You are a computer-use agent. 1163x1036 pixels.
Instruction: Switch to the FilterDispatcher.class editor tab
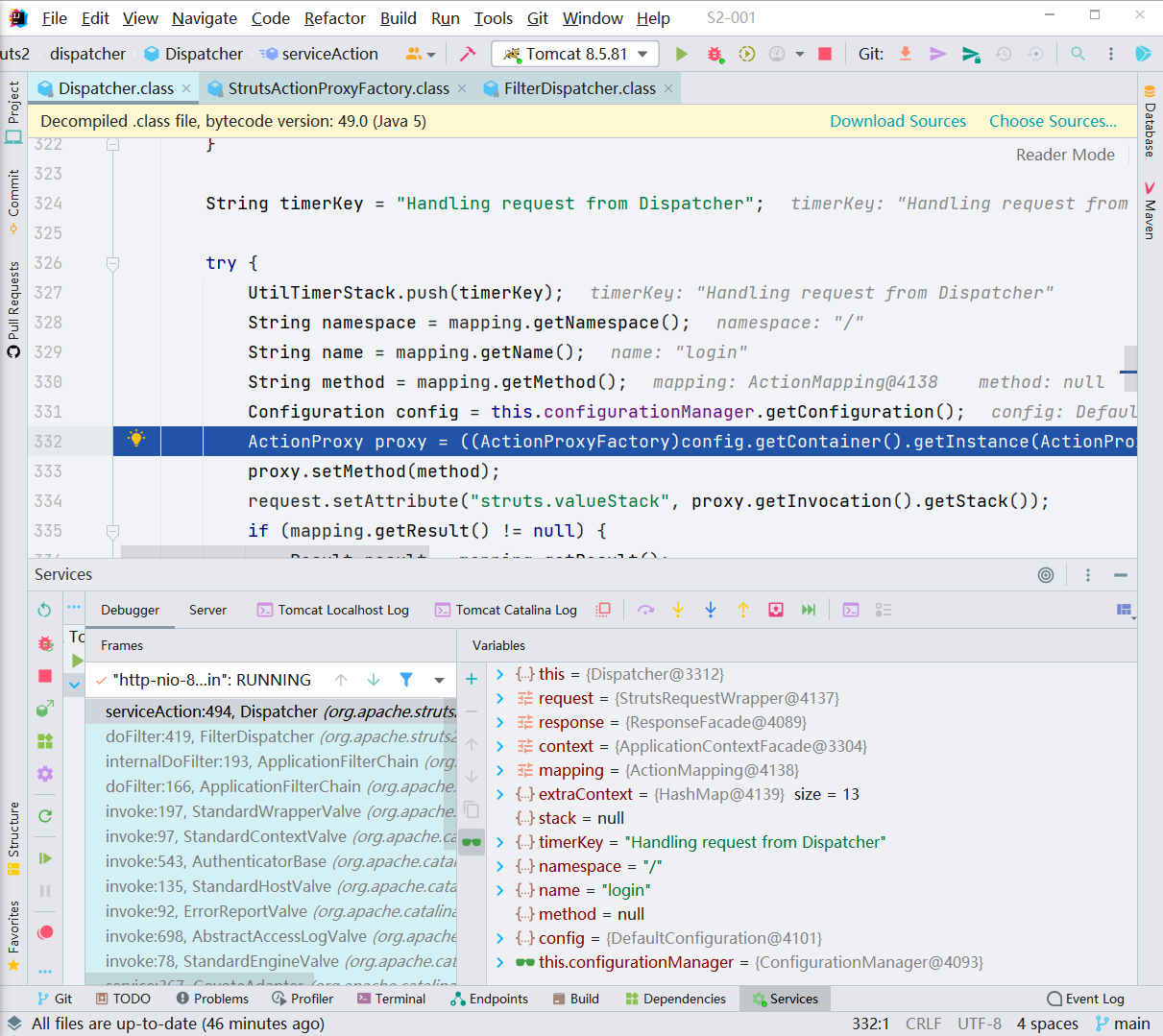[x=580, y=88]
